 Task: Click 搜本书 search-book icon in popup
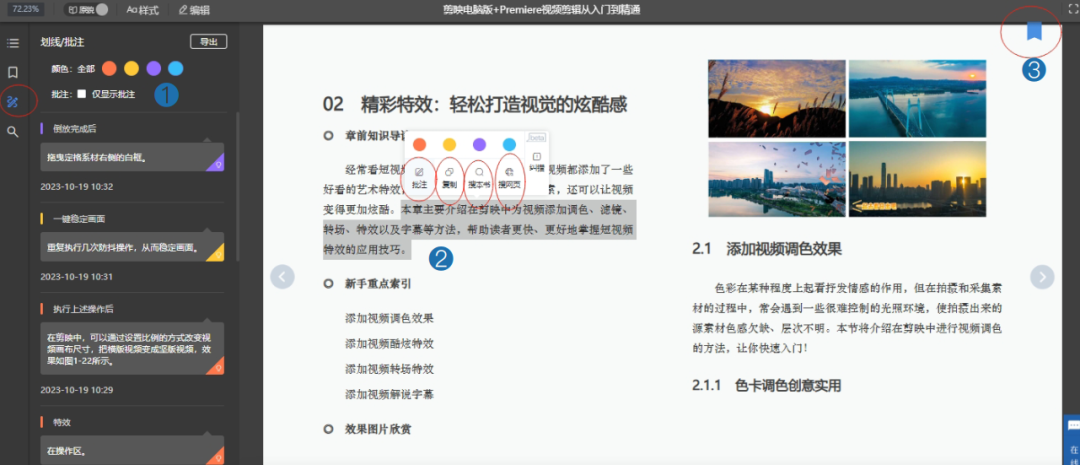pyautogui.click(x=479, y=178)
